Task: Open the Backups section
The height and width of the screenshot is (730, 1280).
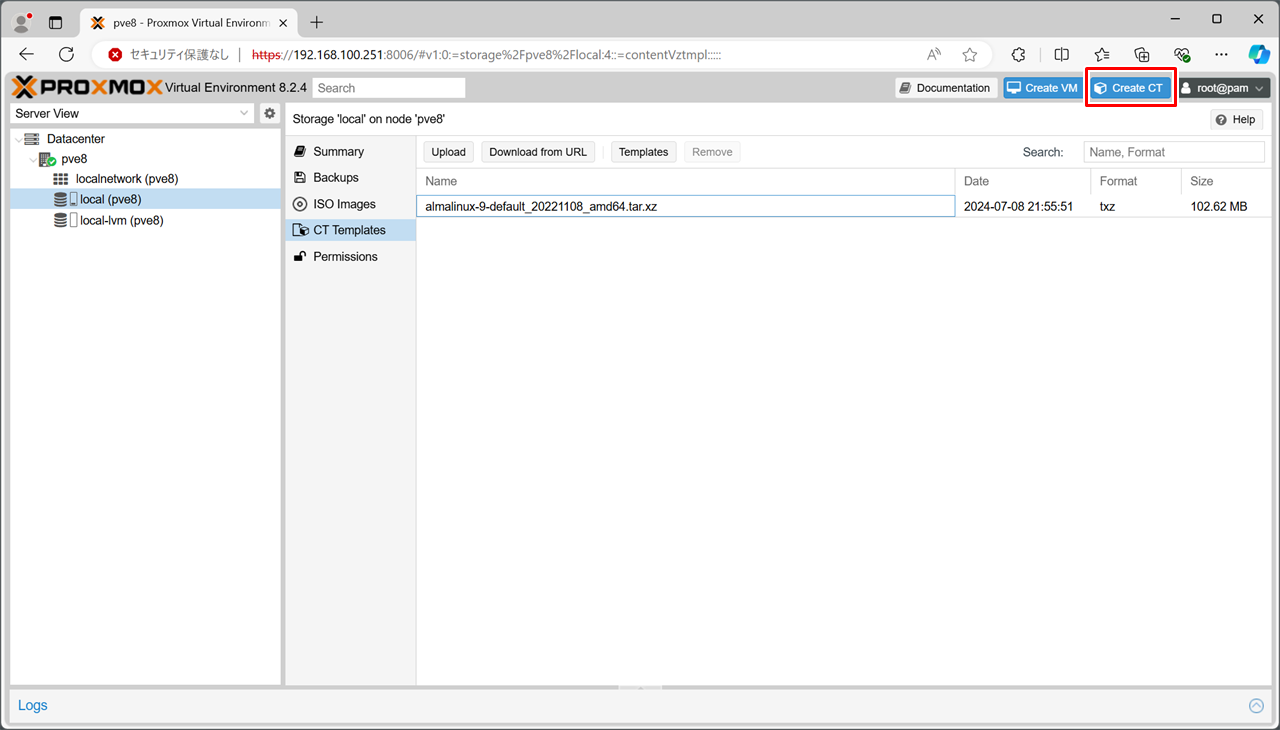Action: [335, 178]
